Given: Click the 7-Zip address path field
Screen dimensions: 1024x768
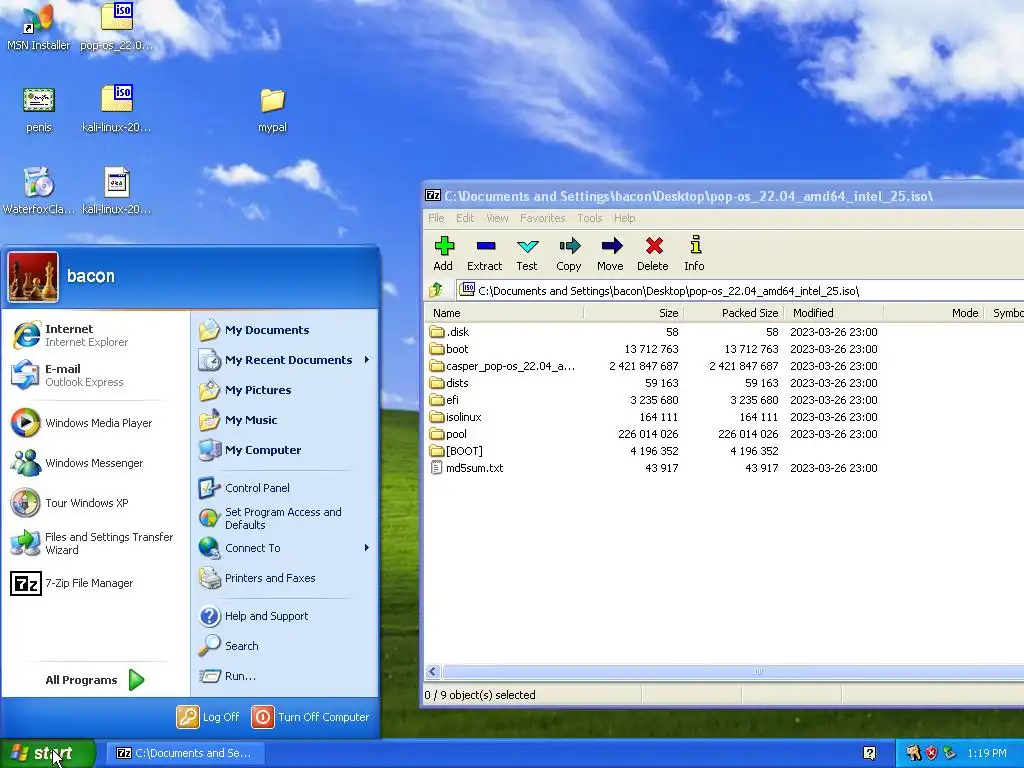Looking at the screenshot, I should (741, 291).
